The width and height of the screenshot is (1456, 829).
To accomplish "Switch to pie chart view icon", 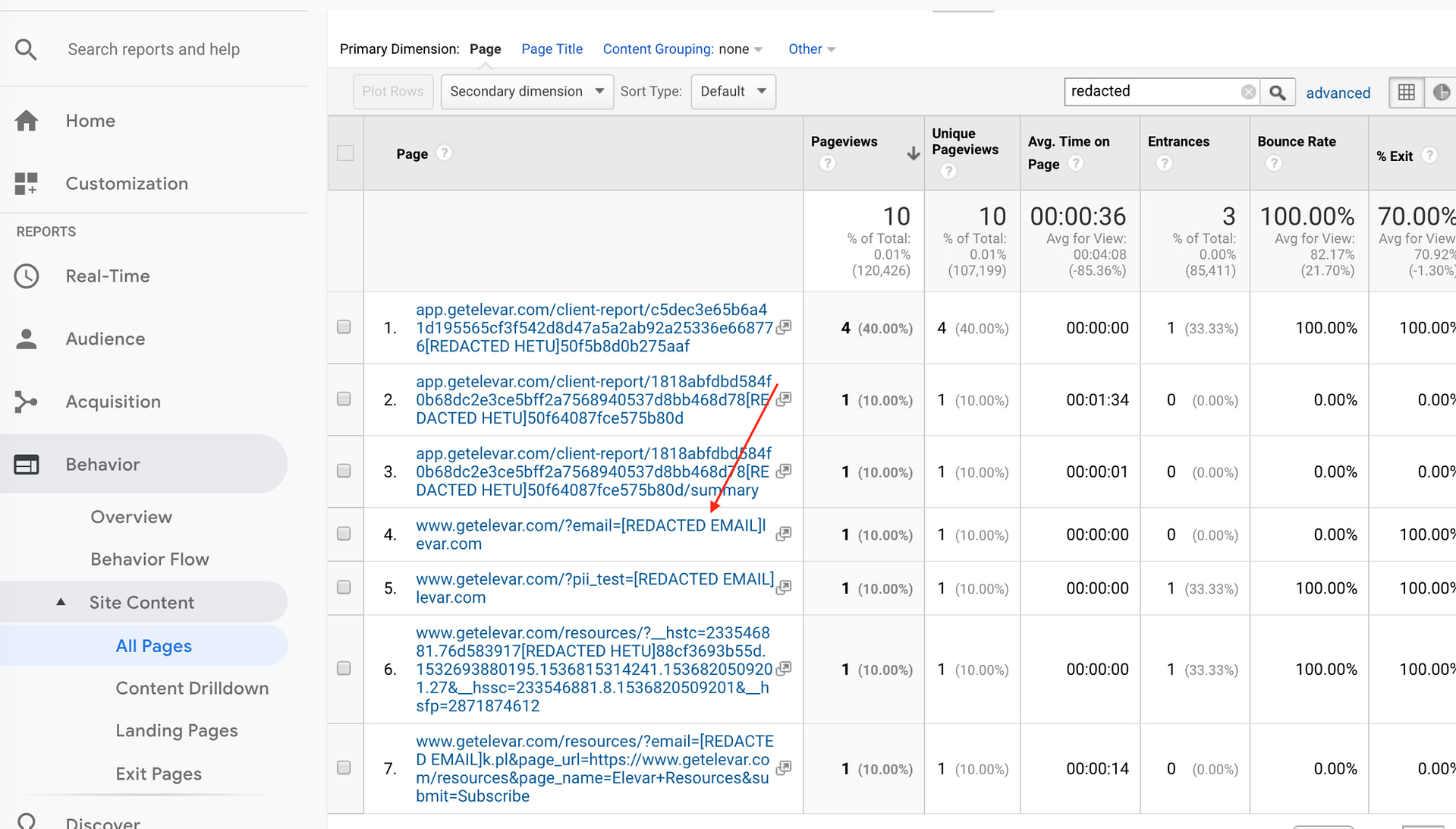I will click(x=1441, y=93).
